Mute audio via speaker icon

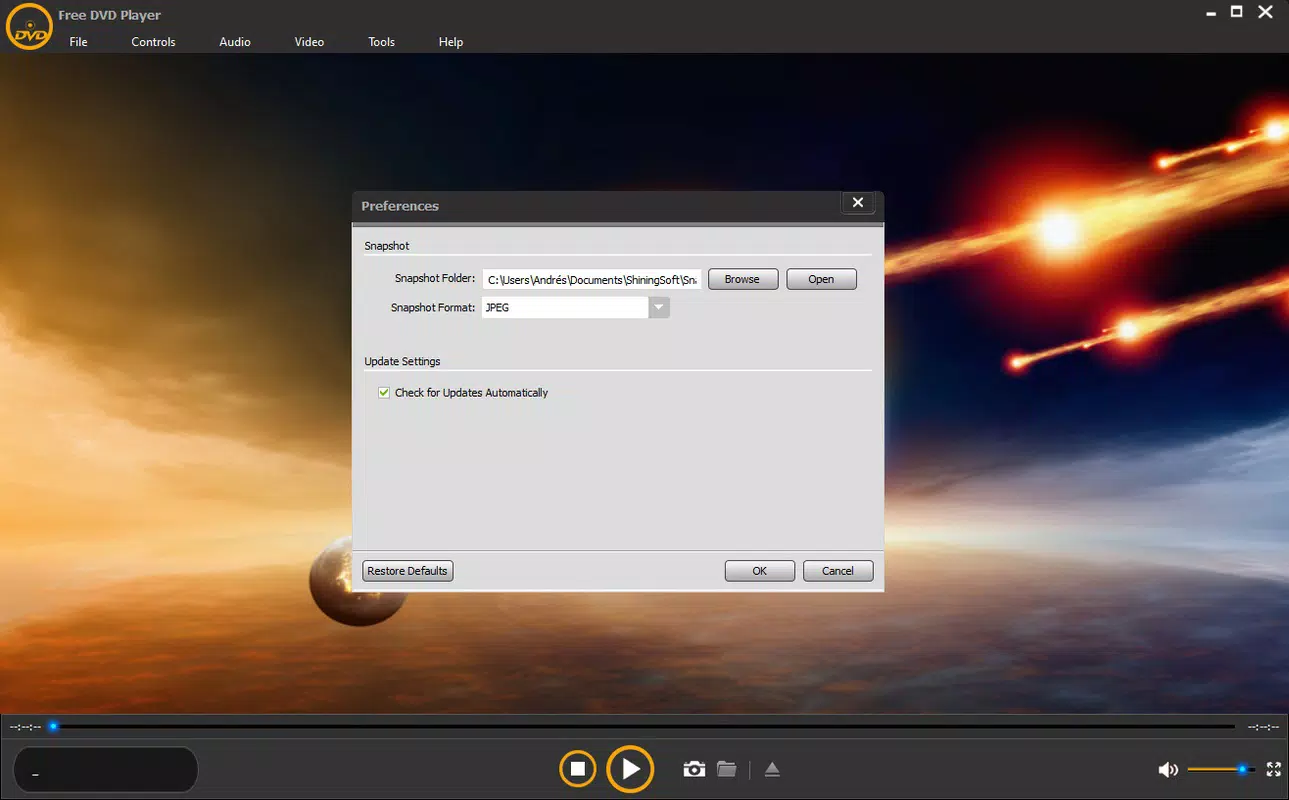(1167, 769)
